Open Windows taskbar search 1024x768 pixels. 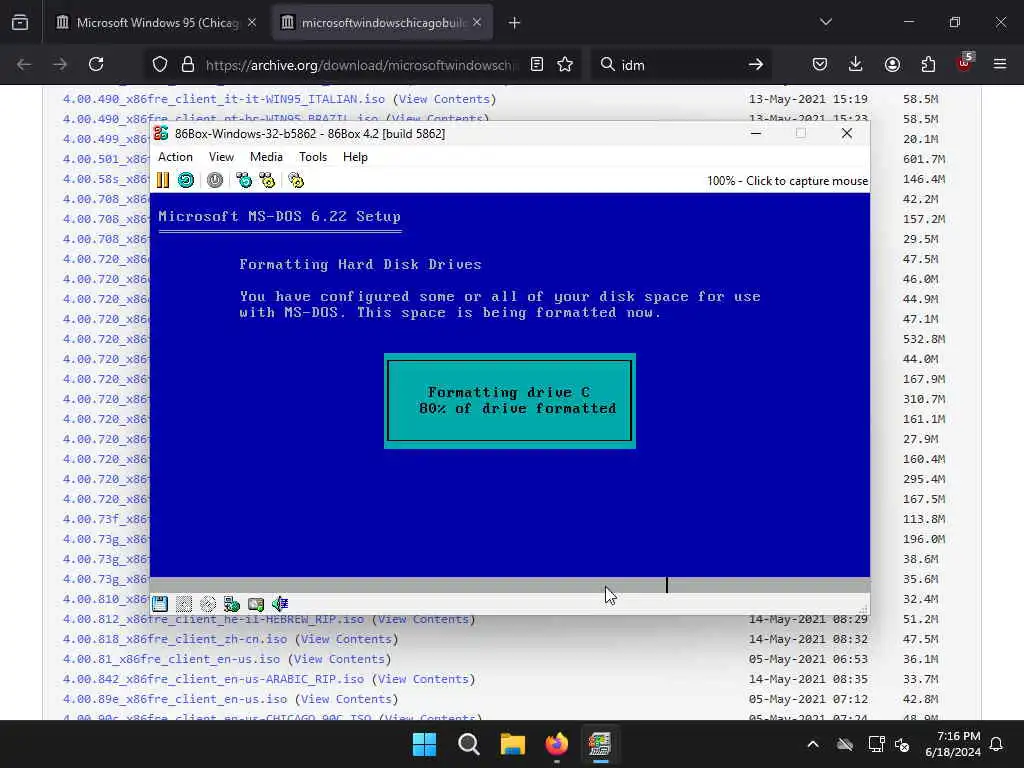point(468,744)
